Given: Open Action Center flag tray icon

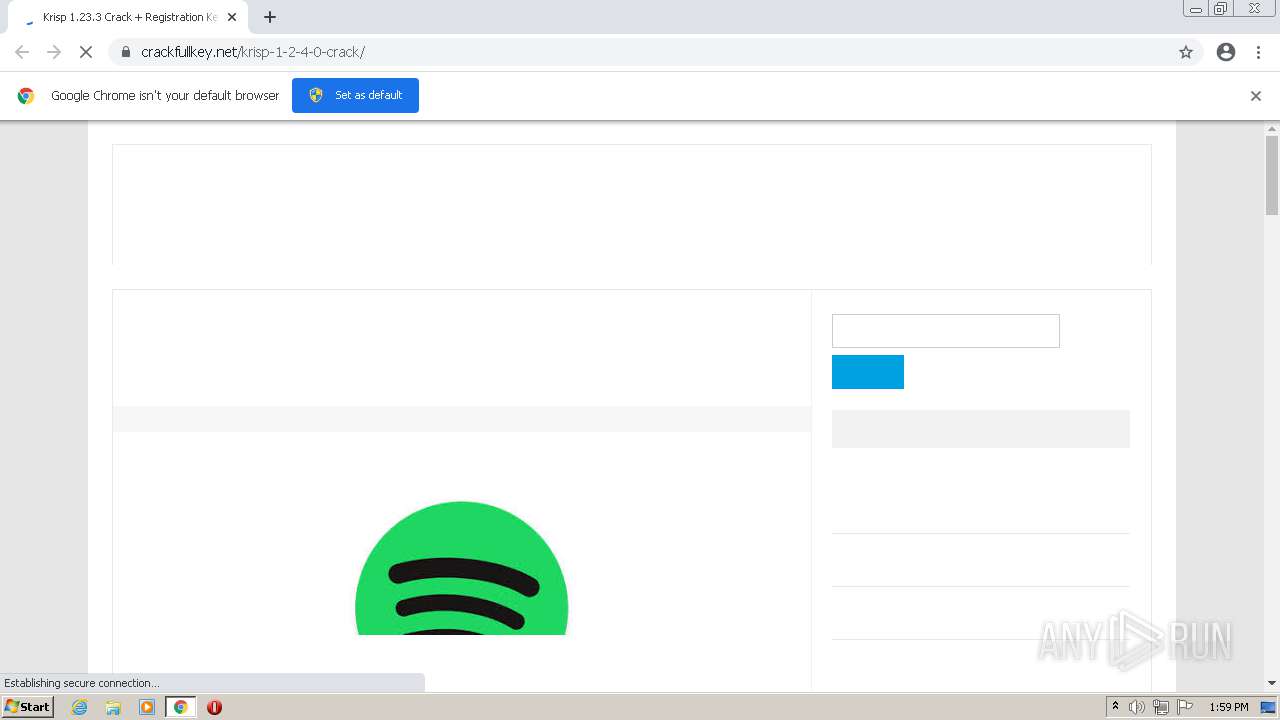Looking at the screenshot, I should pos(1185,707).
